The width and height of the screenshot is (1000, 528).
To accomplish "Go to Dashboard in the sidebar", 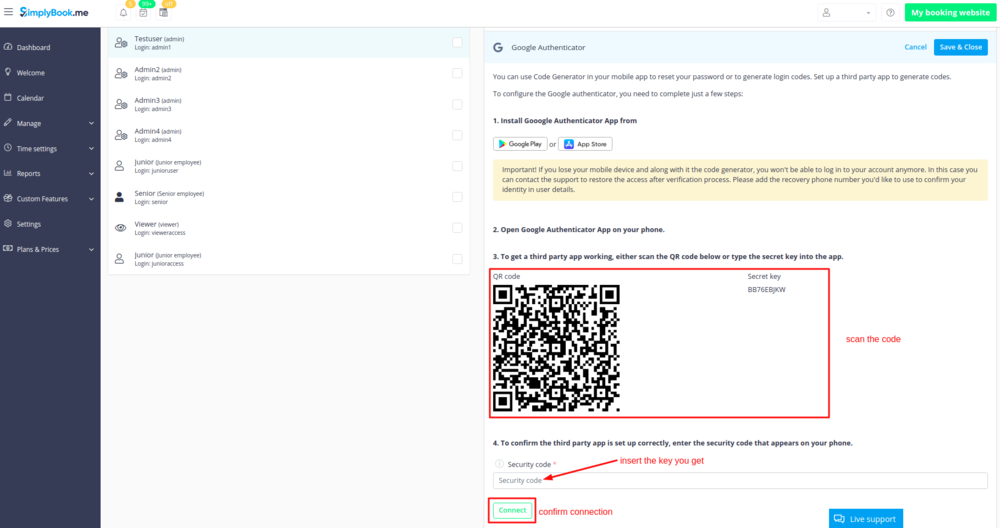I will (33, 47).
